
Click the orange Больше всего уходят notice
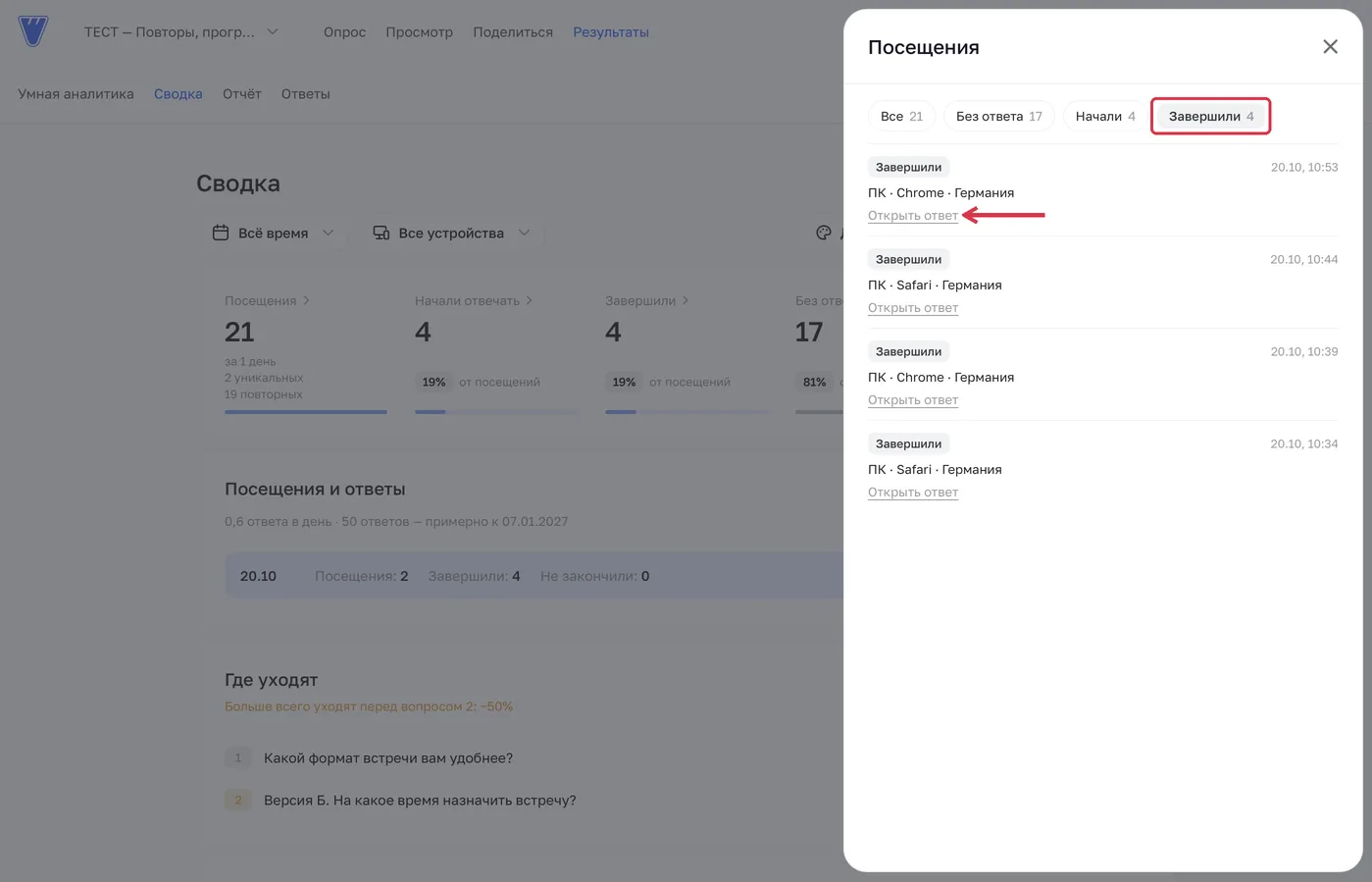pos(369,706)
